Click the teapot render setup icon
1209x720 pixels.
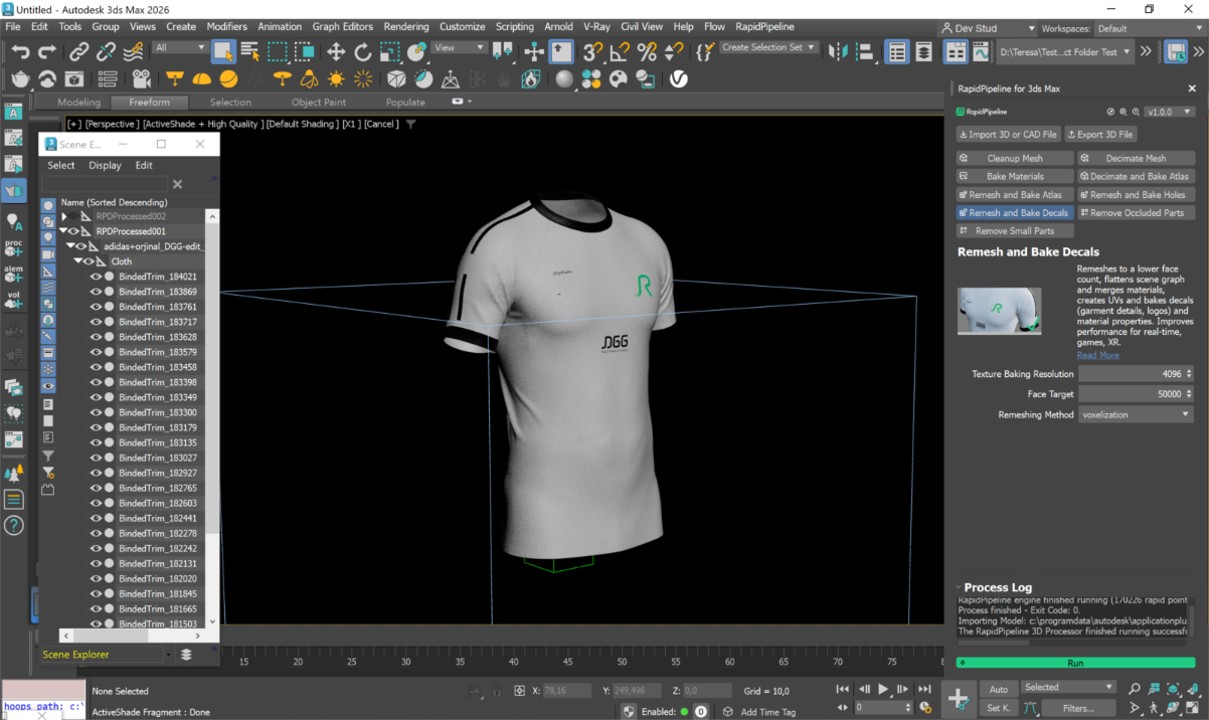tap(20, 78)
